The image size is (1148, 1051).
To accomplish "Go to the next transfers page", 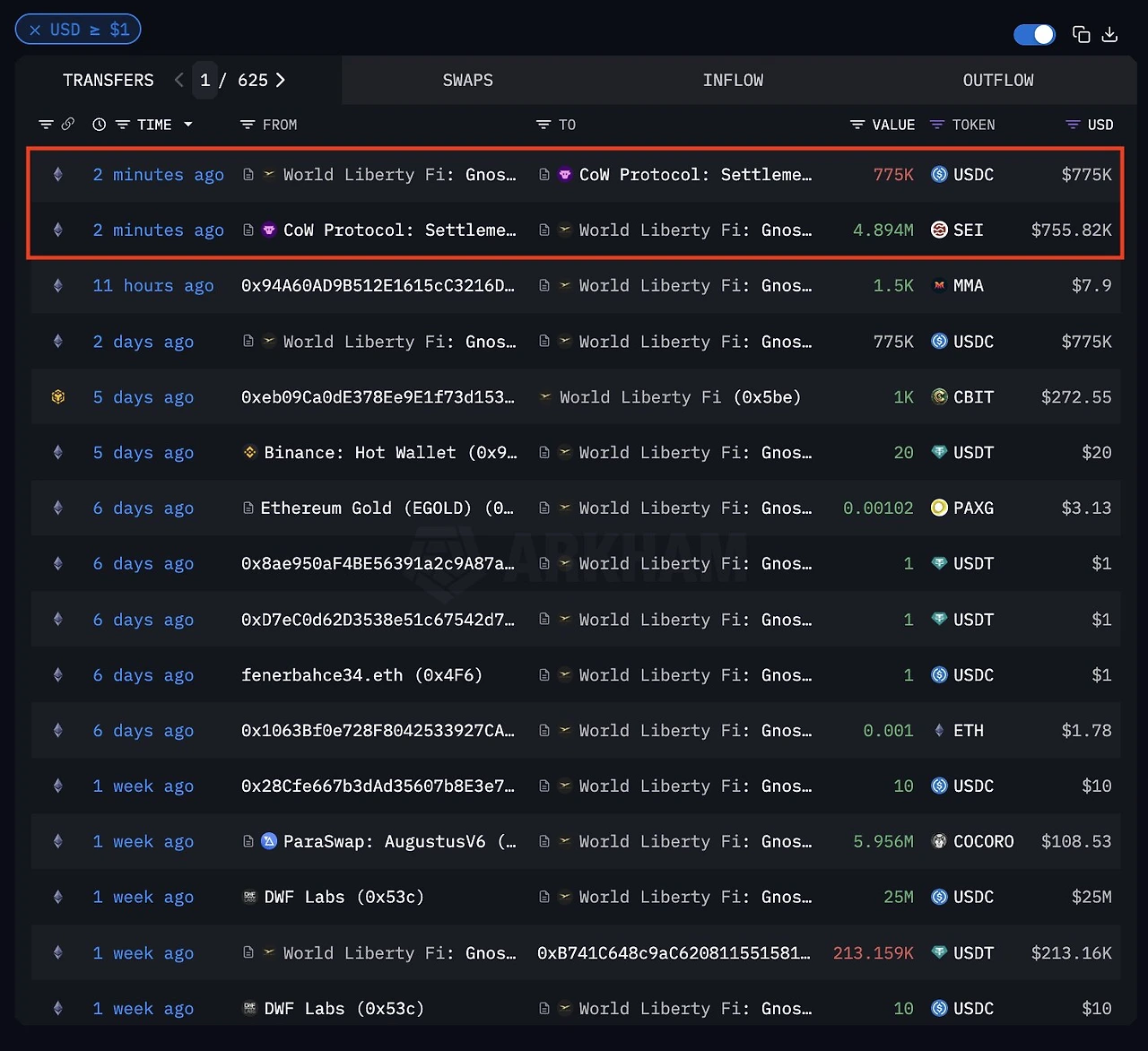I will pos(281,80).
